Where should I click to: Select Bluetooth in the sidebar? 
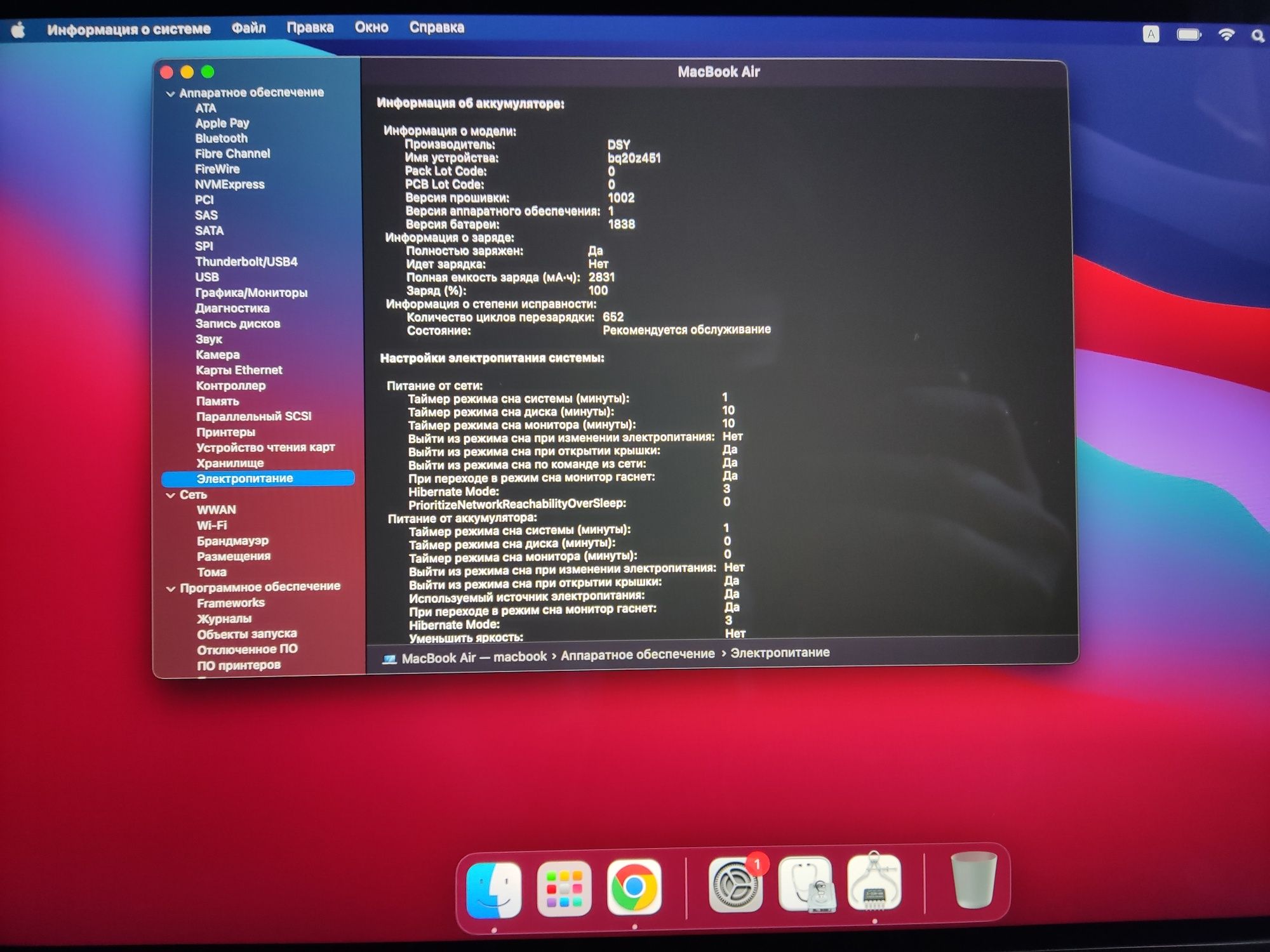tap(222, 138)
